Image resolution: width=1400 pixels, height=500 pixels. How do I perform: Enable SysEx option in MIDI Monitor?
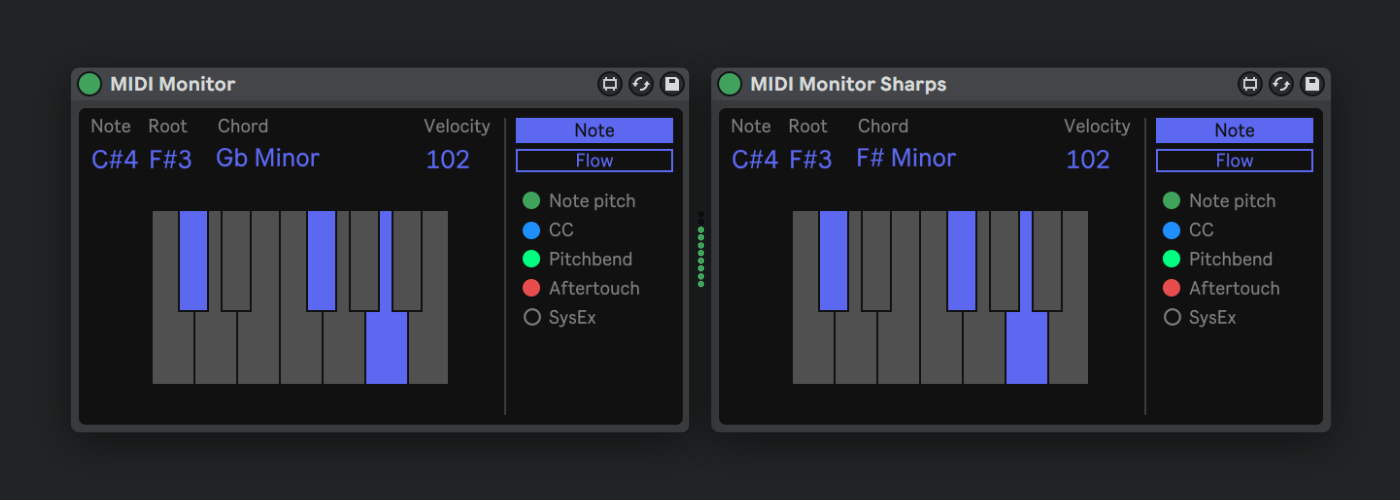pyautogui.click(x=532, y=317)
